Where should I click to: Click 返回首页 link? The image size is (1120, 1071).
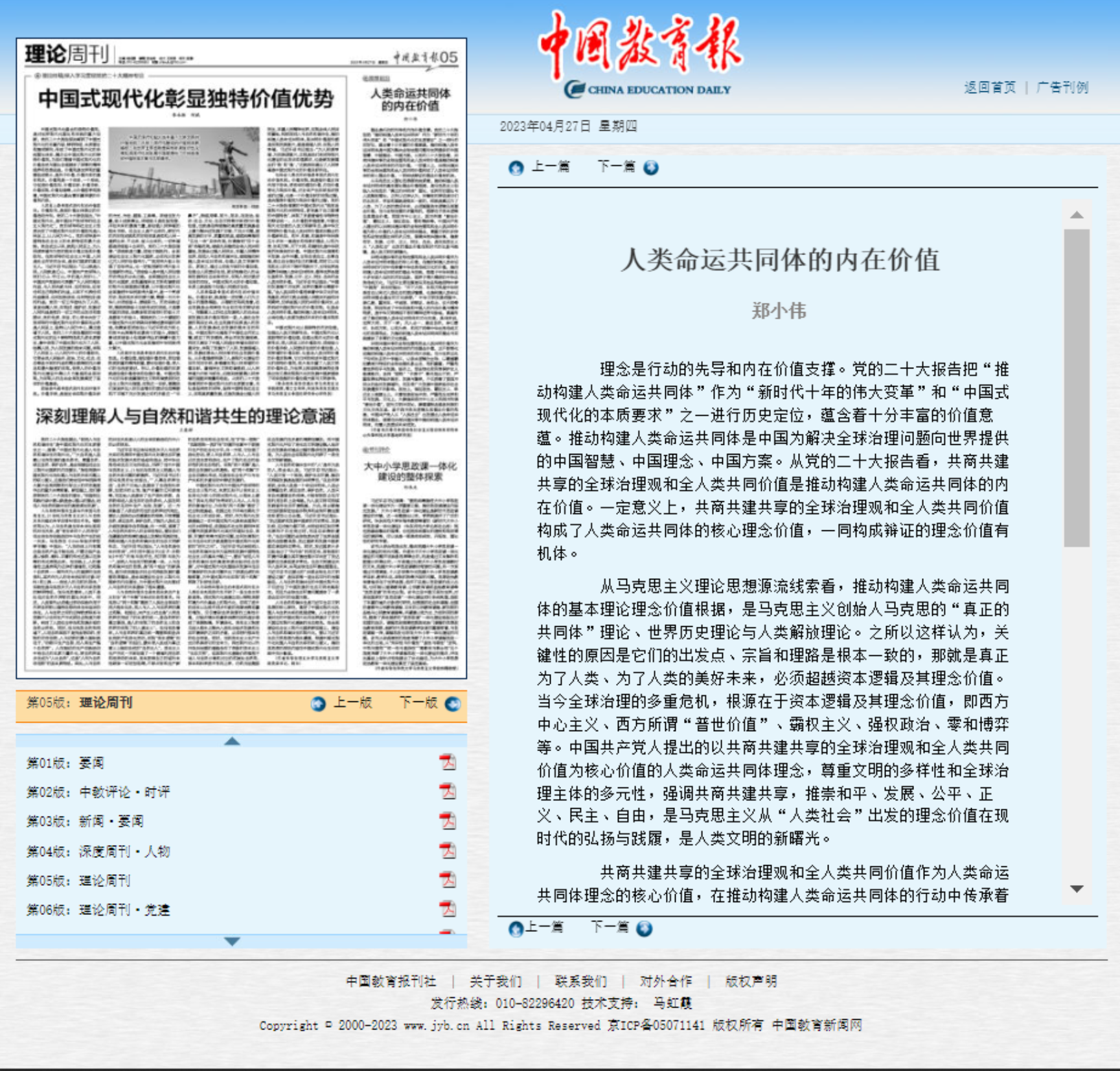tap(990, 87)
